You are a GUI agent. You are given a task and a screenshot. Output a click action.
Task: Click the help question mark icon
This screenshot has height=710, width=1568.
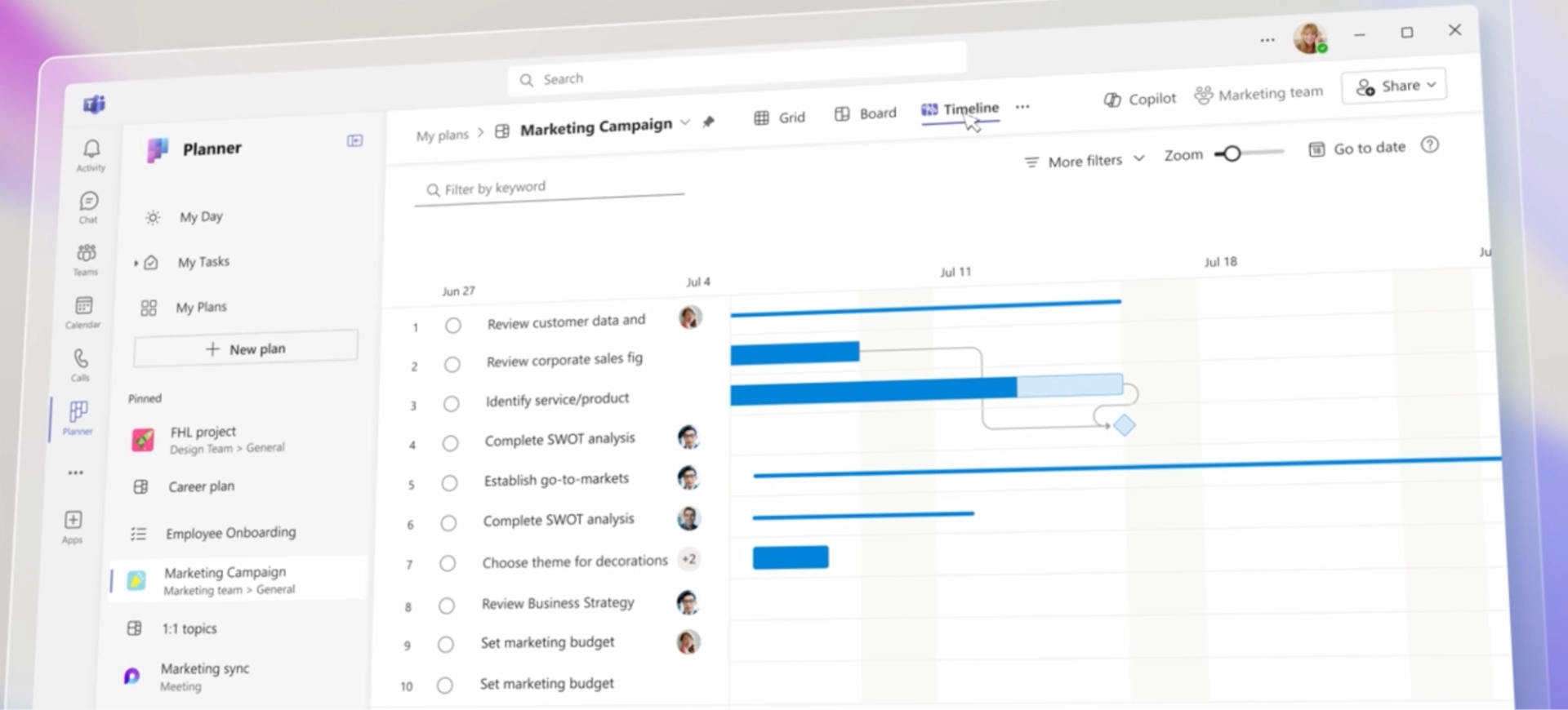click(x=1429, y=145)
